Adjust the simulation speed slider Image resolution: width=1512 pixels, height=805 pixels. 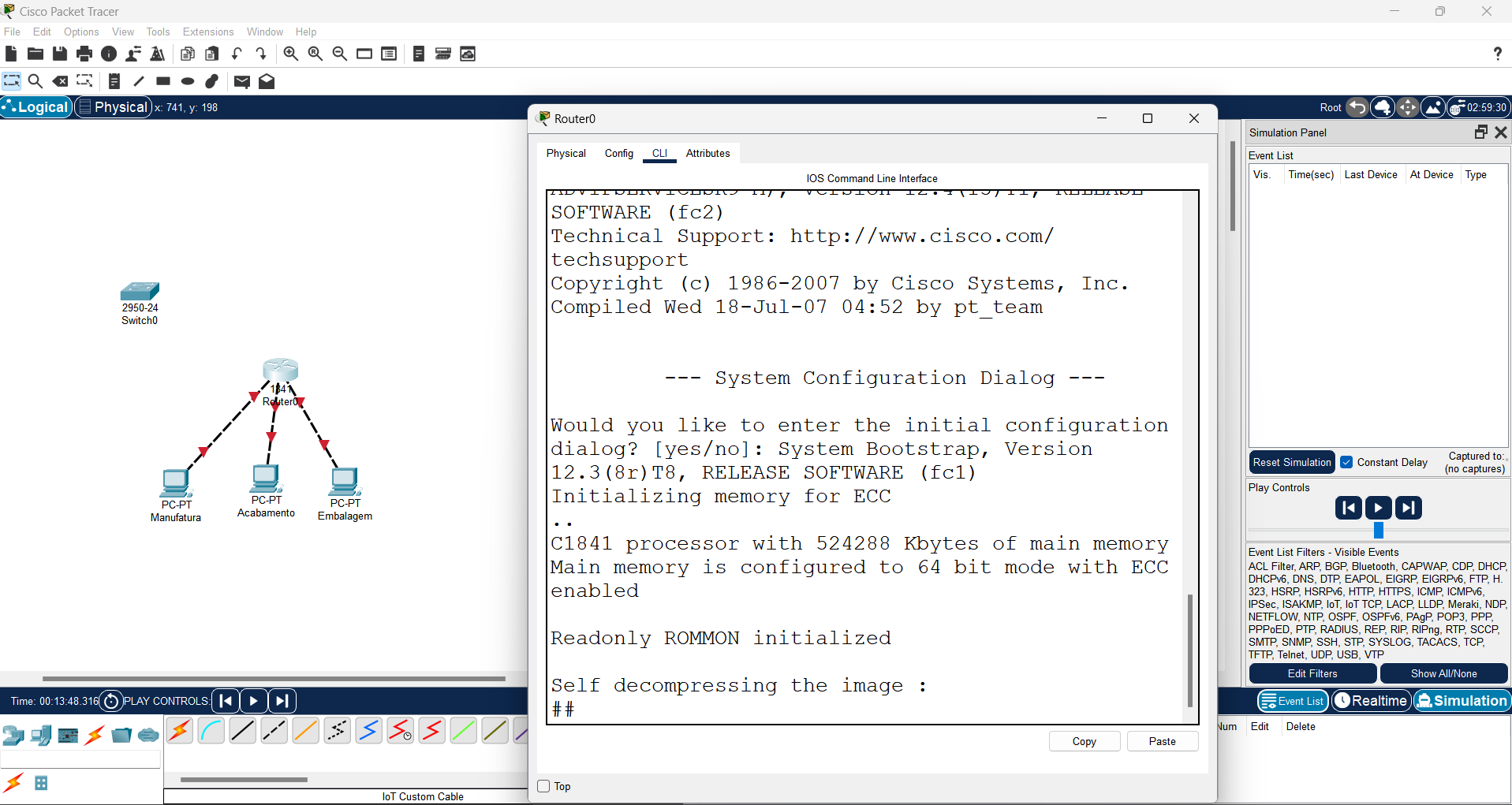(1379, 530)
